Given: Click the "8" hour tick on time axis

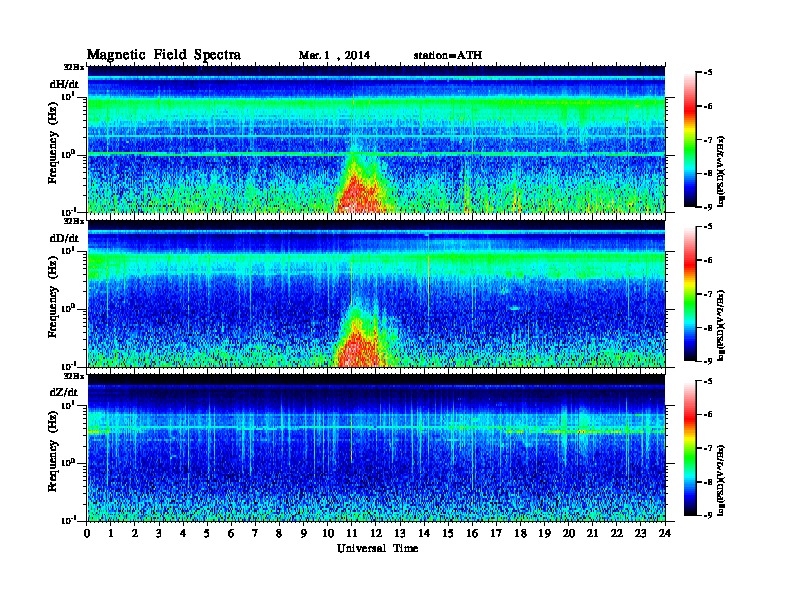Looking at the screenshot, I should (x=279, y=534).
